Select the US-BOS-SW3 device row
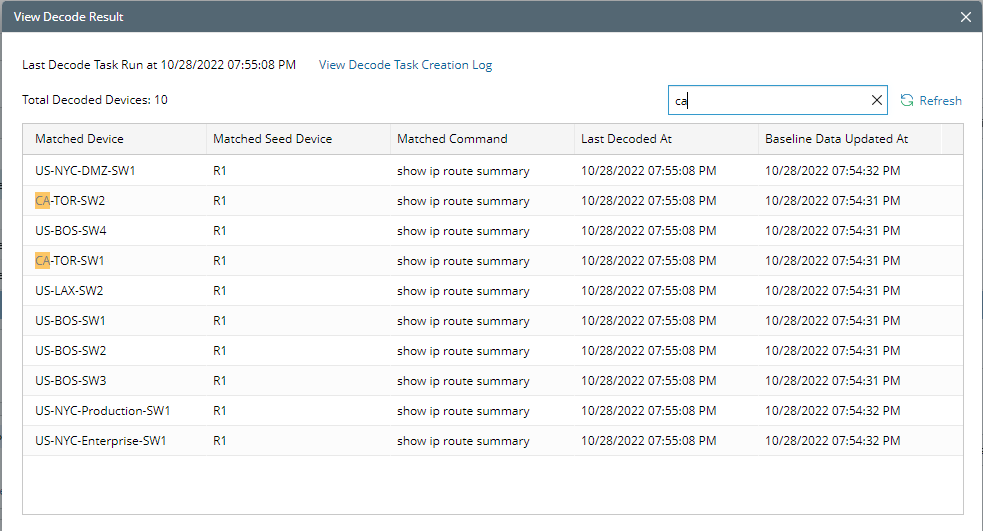Image resolution: width=983 pixels, height=531 pixels. pyautogui.click(x=493, y=381)
